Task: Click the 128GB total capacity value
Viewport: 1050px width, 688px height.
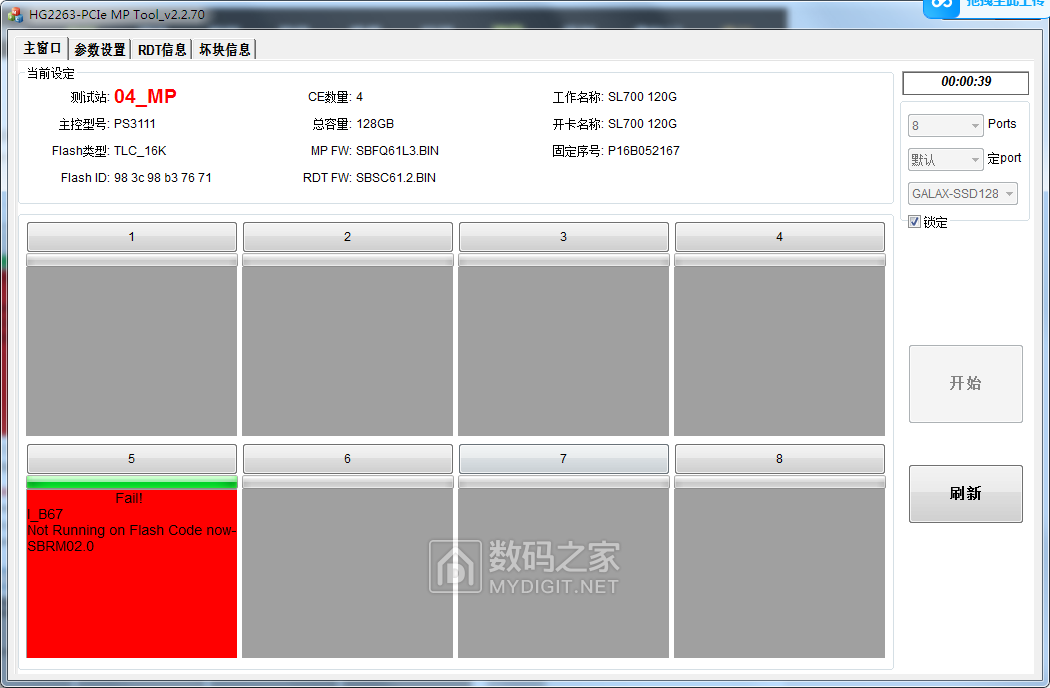Action: [x=375, y=124]
